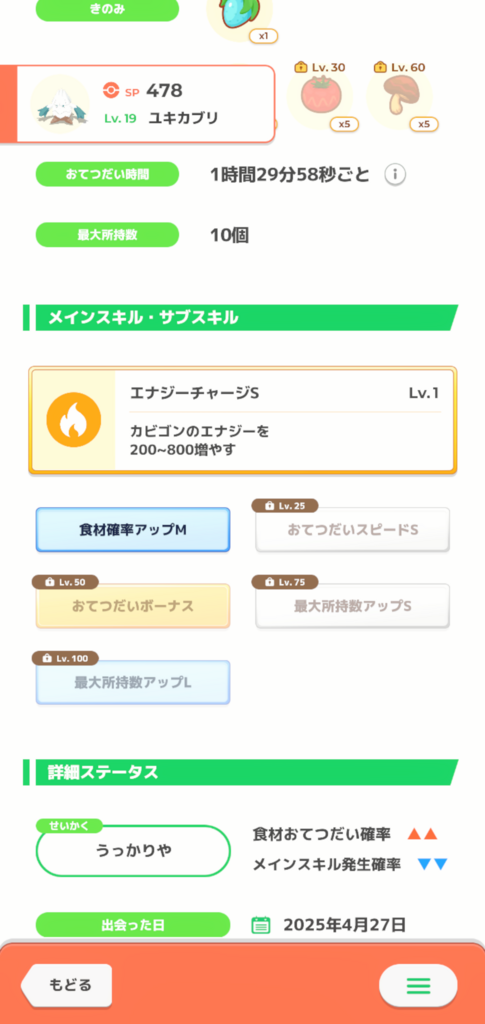The image size is (485, 1024).
Task: Open the エナジーチャージS main skill card
Action: click(x=242, y=420)
